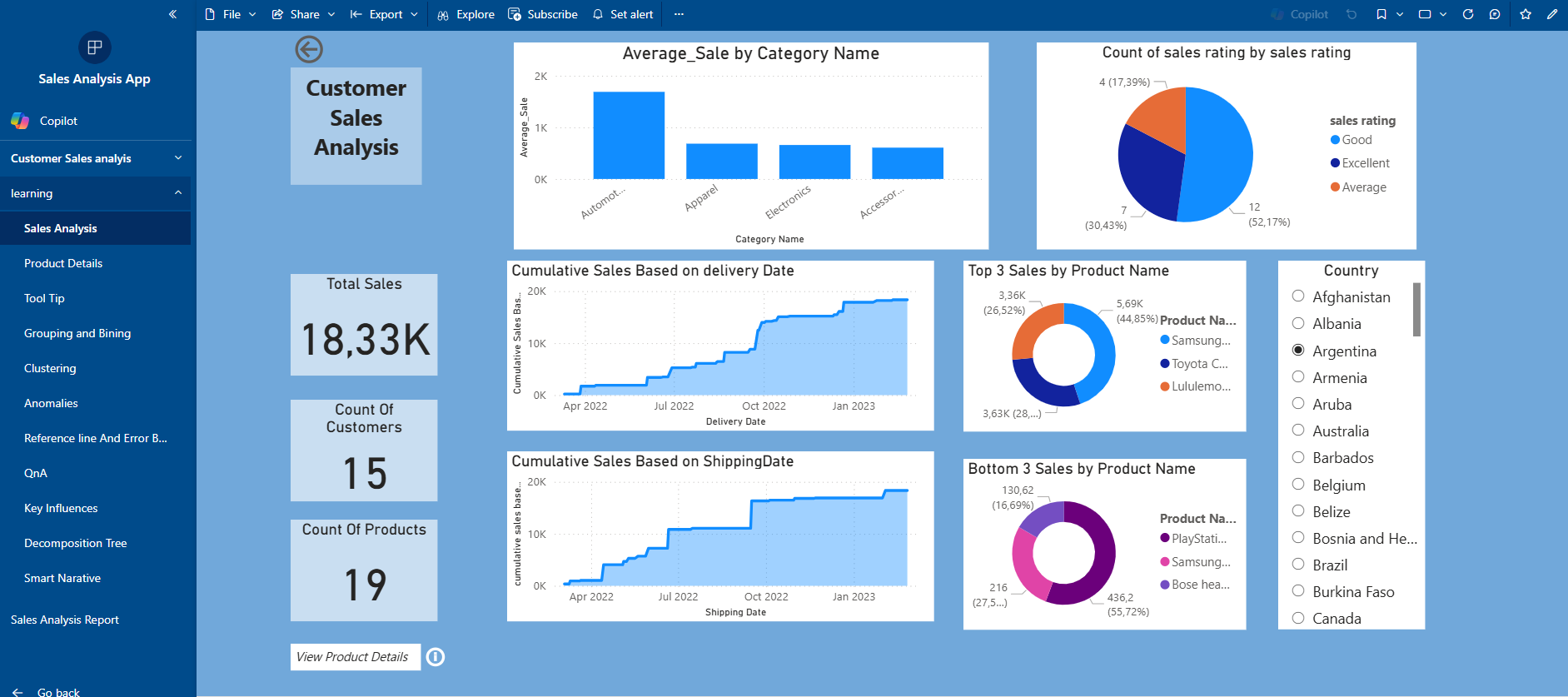The image size is (1568, 697).
Task: Click the info icon beside View Product Details
Action: click(436, 657)
